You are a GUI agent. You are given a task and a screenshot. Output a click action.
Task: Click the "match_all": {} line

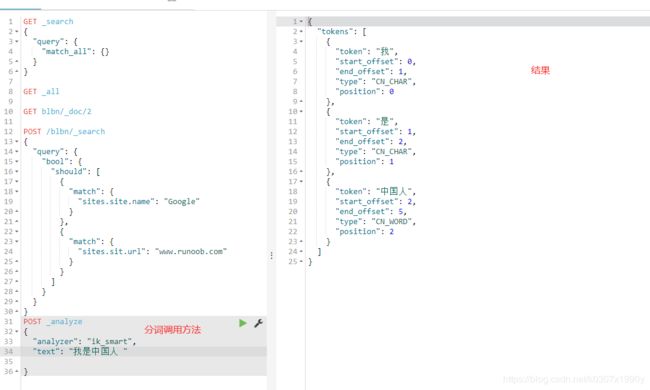tap(75, 51)
